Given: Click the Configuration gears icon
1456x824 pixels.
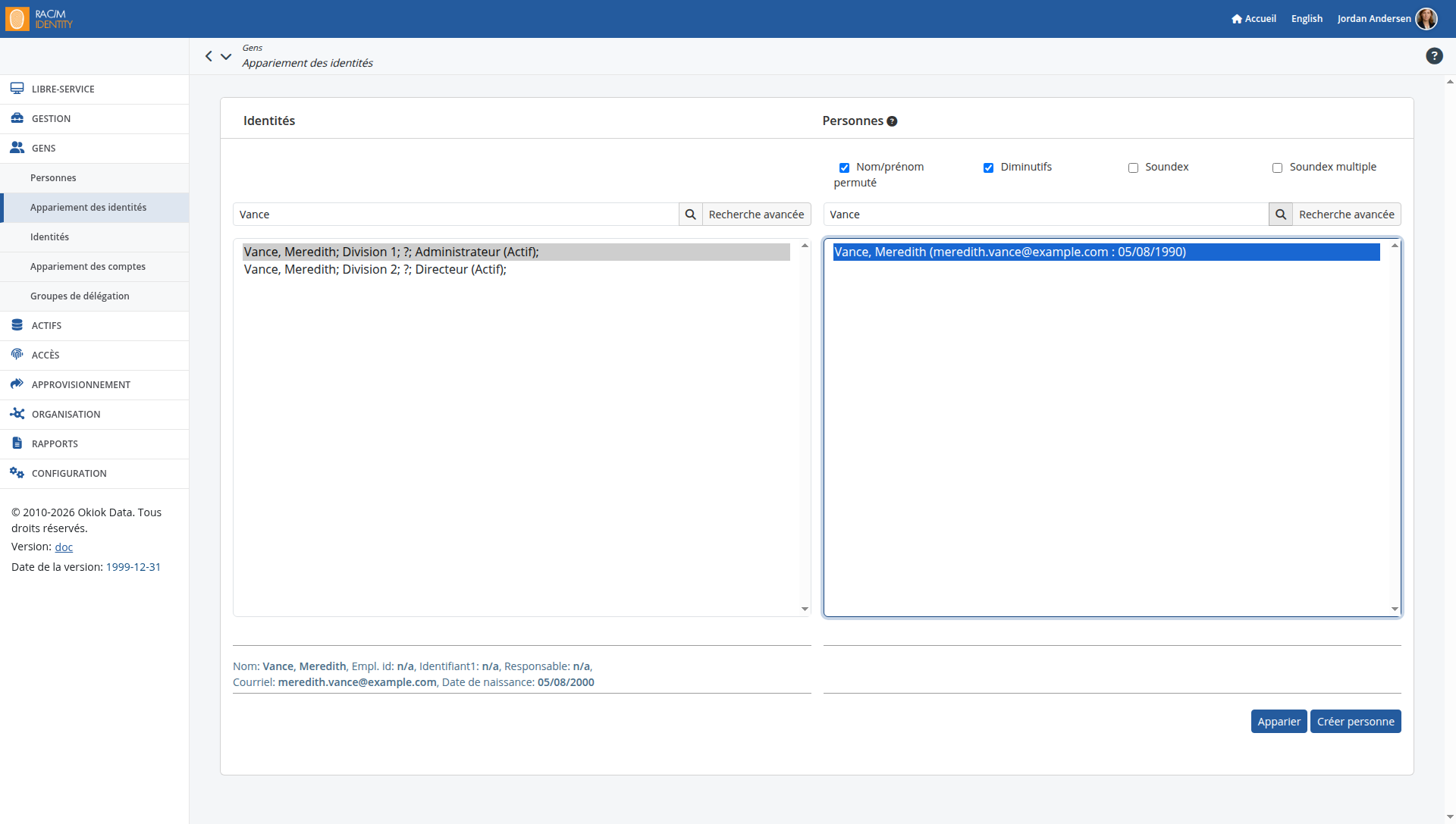Looking at the screenshot, I should point(17,473).
